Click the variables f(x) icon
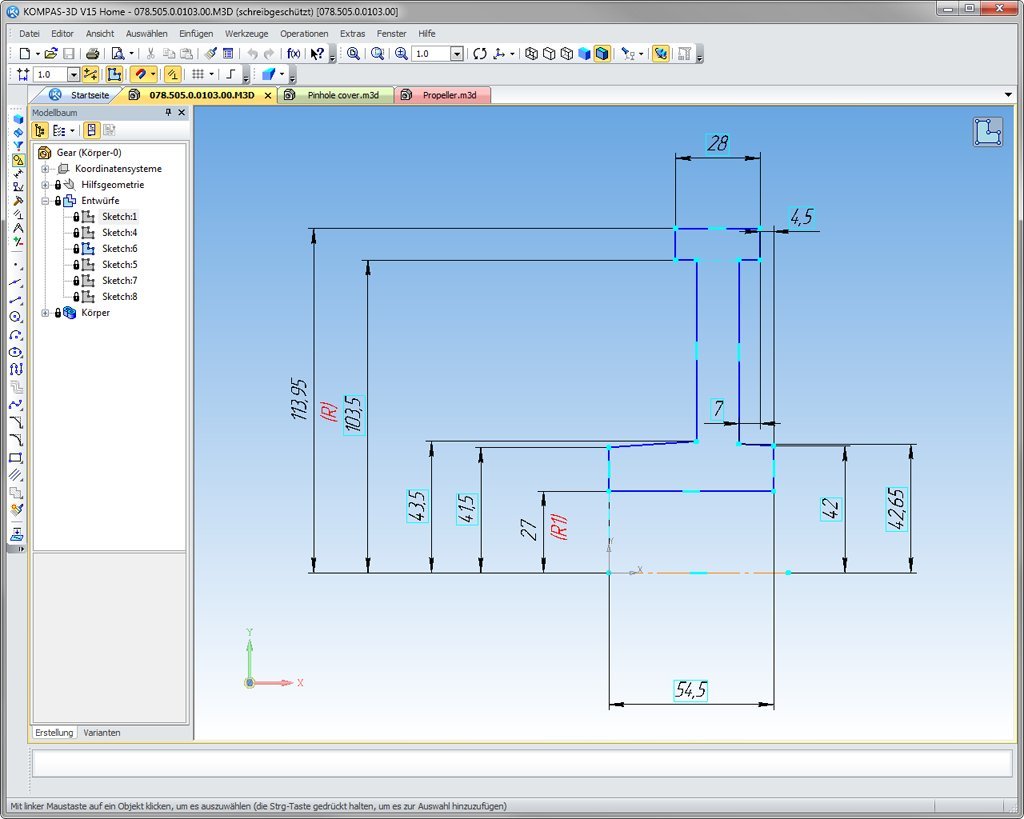Screen dimensions: 1024x819 click(294, 54)
